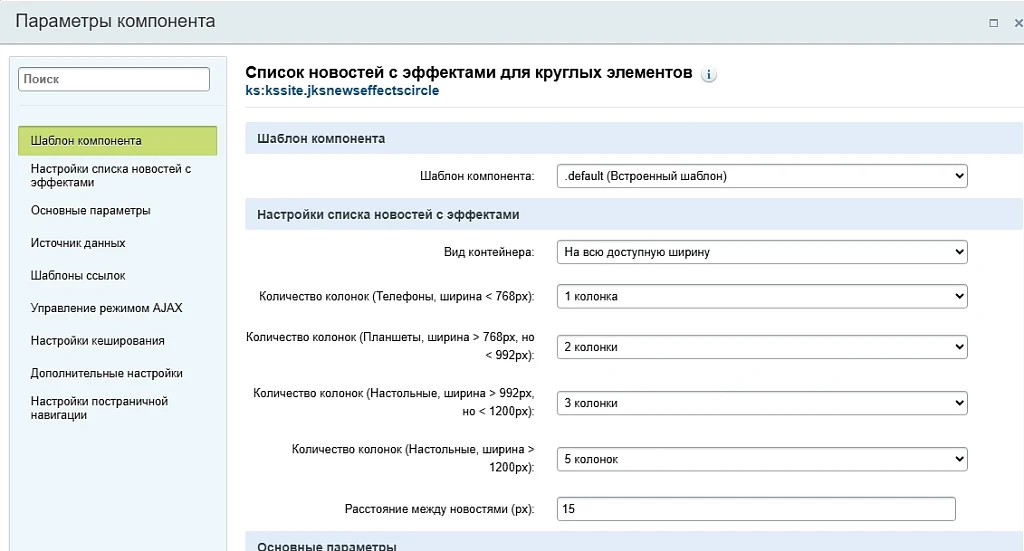The image size is (1024, 551).
Task: Click the ks:kssite.jksnewseffectscircle component link
Action: click(342, 91)
